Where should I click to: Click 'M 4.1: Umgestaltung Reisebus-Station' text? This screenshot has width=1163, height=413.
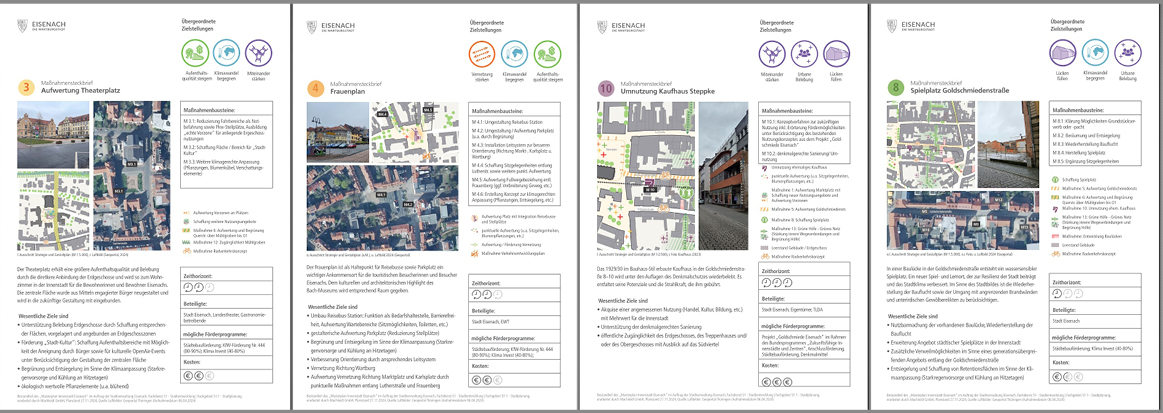tap(505, 120)
